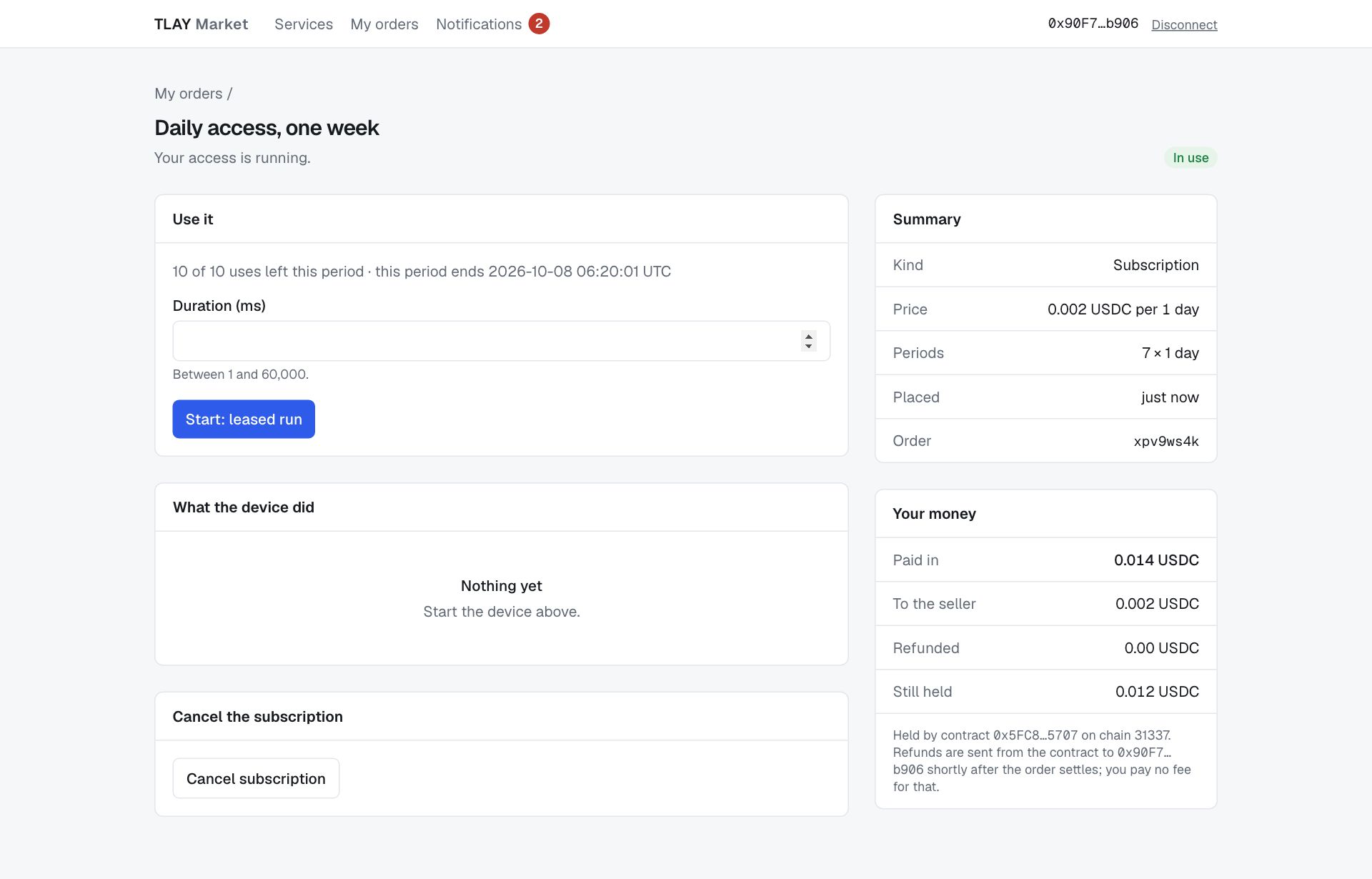The image size is (1372, 879).
Task: Open My orders in top navigation
Action: coord(384,24)
